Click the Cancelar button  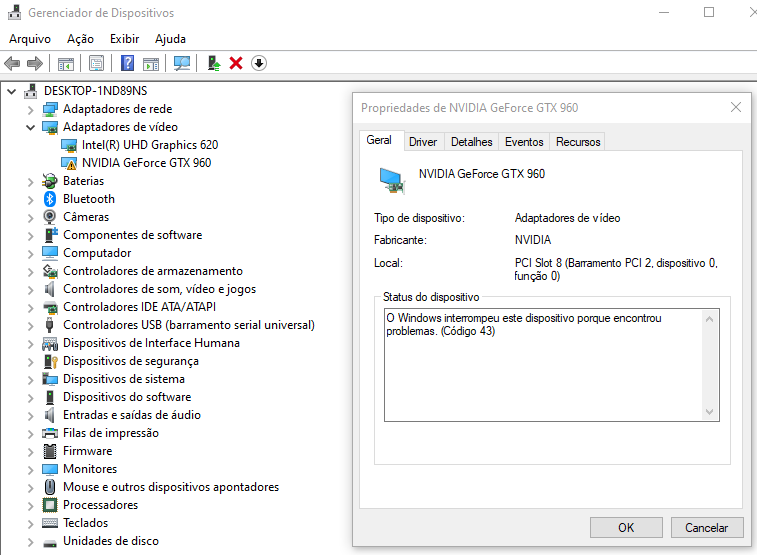(707, 527)
